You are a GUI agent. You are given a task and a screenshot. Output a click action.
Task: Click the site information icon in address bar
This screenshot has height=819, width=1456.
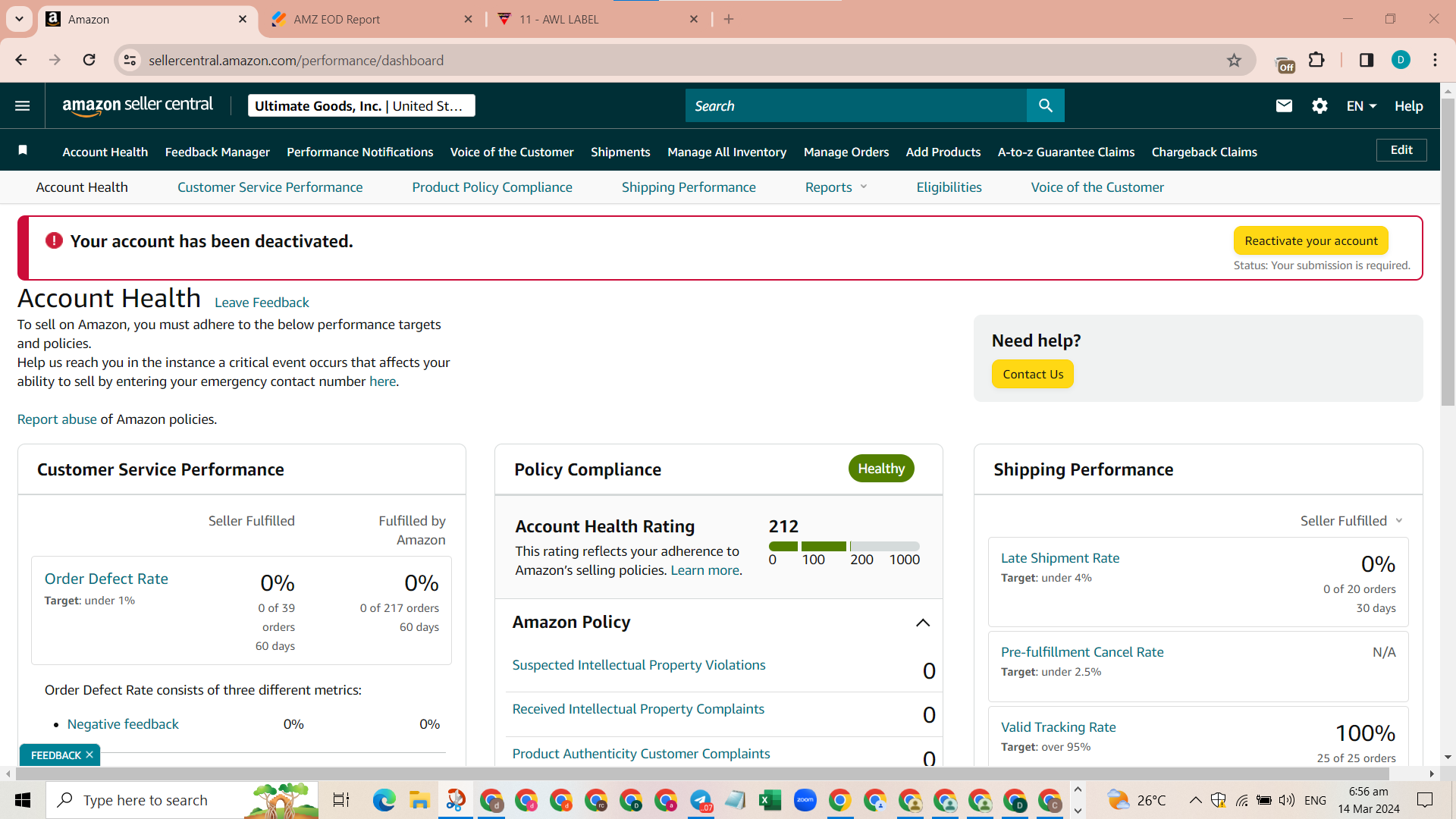[x=130, y=60]
